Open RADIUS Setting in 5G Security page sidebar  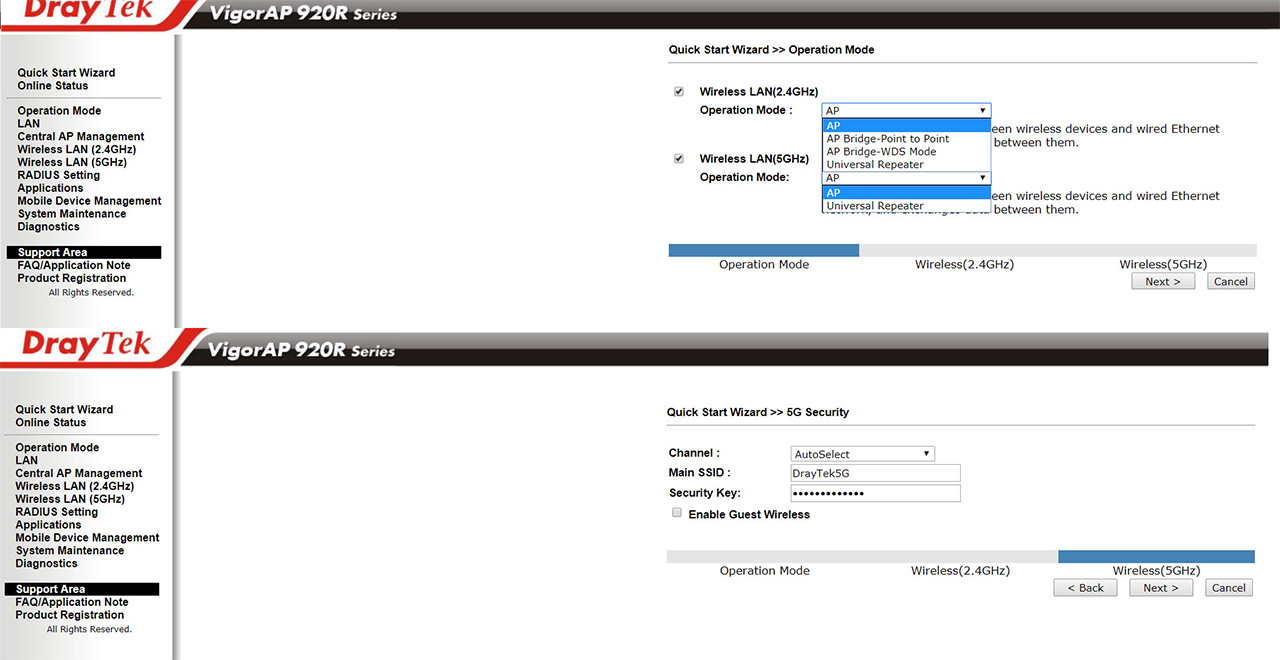[x=57, y=512]
